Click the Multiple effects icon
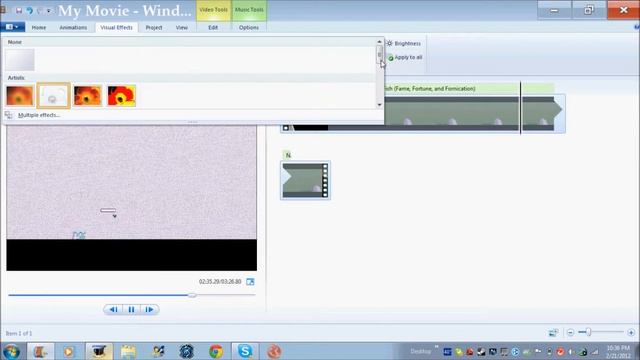The width and height of the screenshot is (640, 360). tap(9, 115)
